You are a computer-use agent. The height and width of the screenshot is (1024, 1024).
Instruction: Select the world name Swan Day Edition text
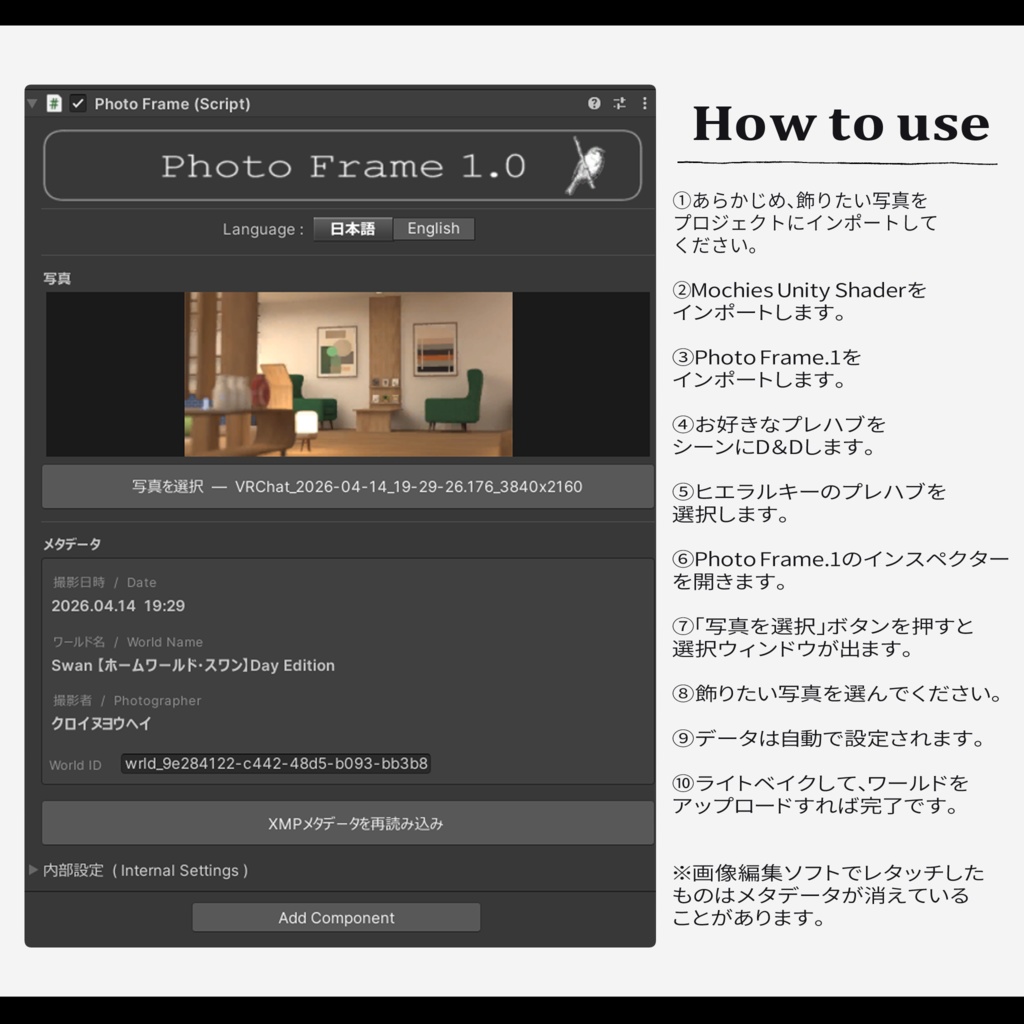195,664
